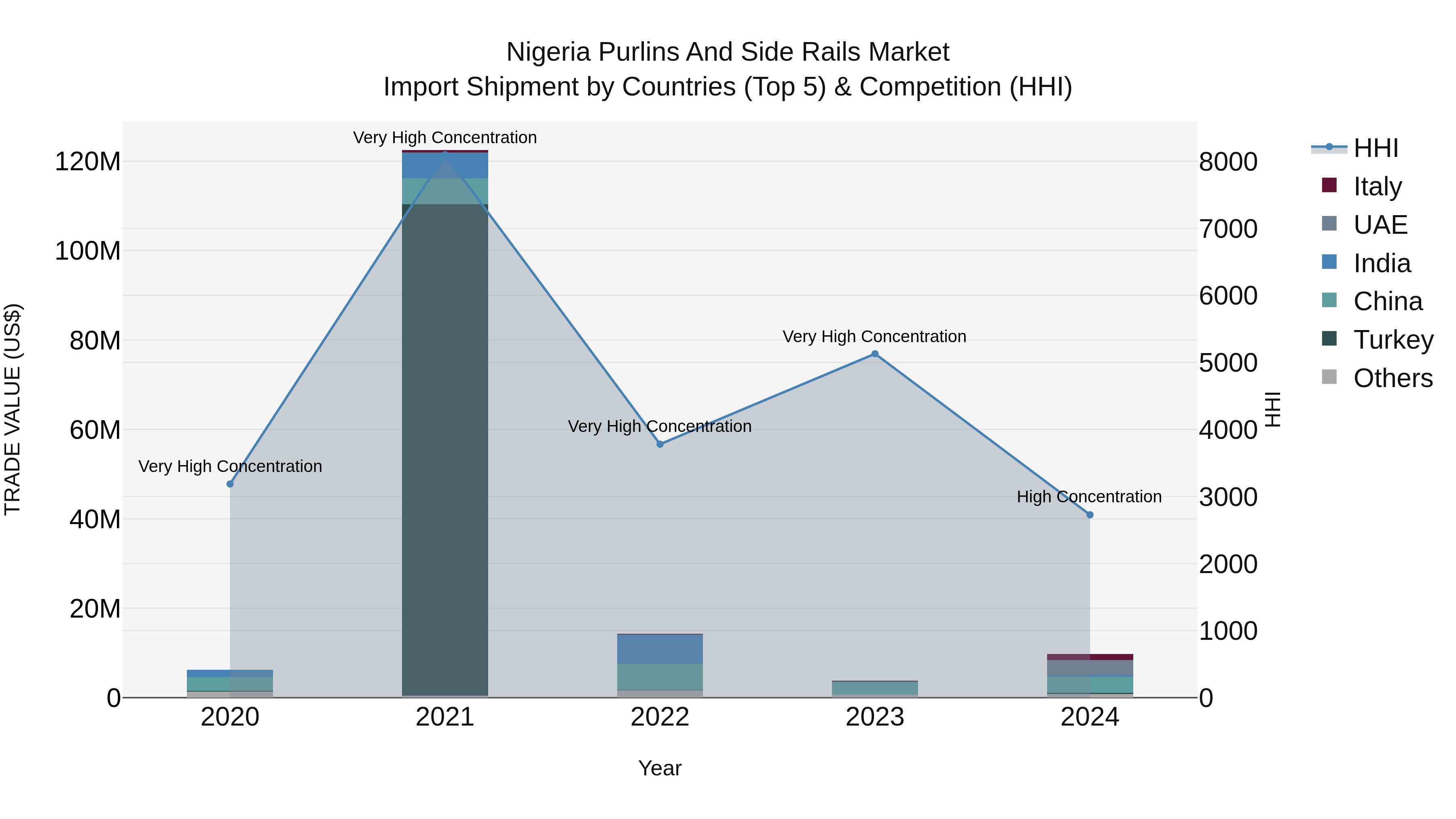Click the 2022 HHI data point marker
1456x819 pixels.
click(x=660, y=444)
